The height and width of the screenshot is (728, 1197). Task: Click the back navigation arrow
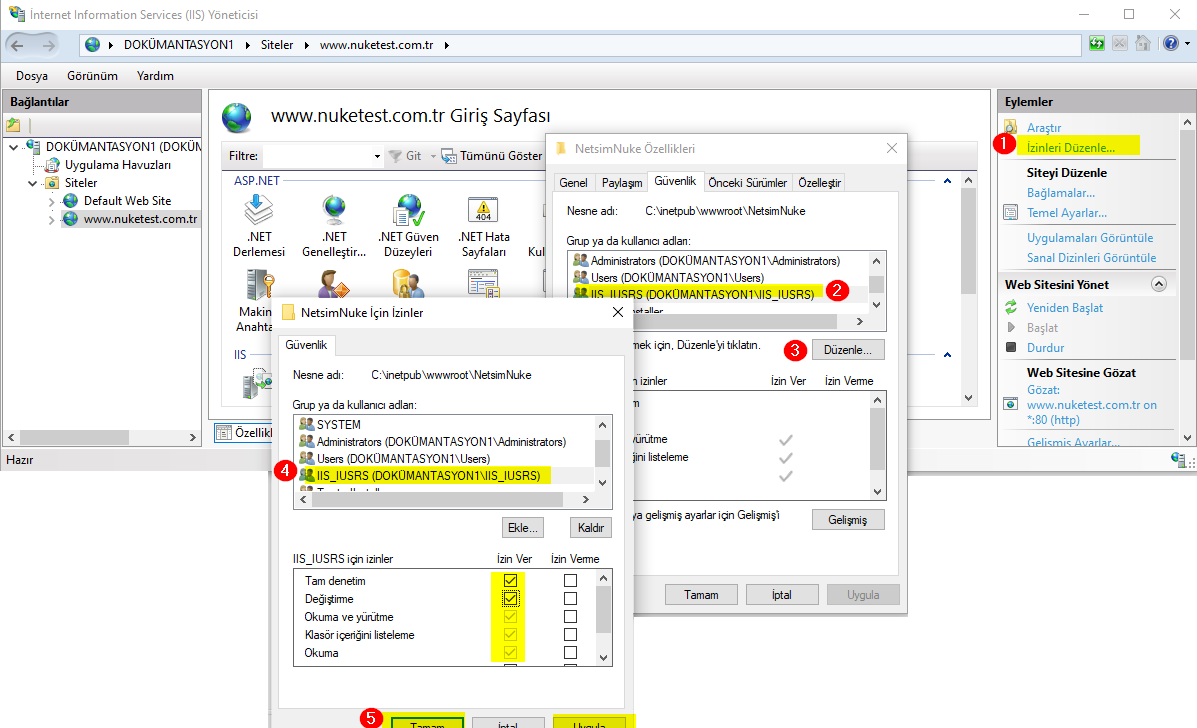[18, 45]
